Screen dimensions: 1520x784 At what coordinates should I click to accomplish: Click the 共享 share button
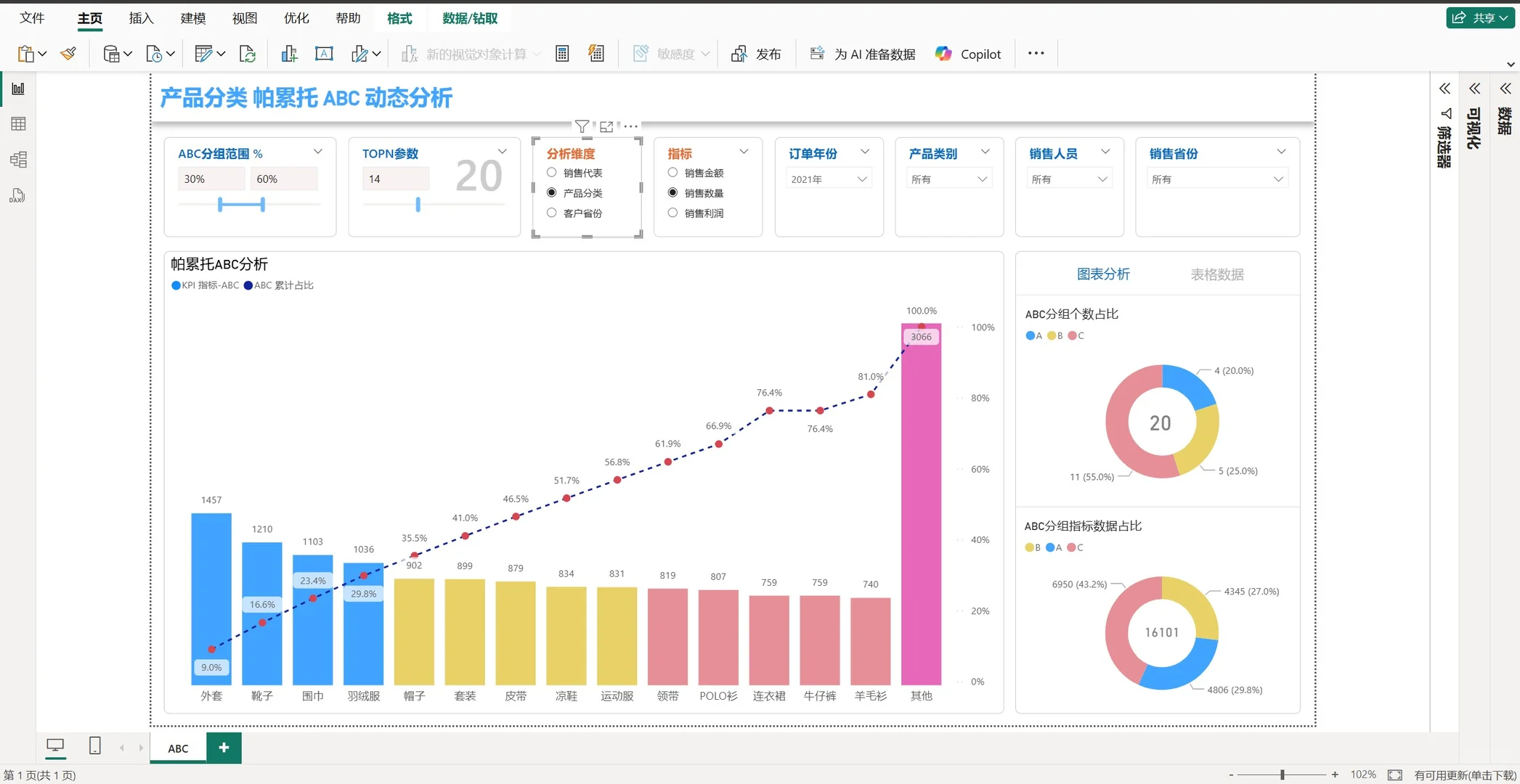[1479, 17]
